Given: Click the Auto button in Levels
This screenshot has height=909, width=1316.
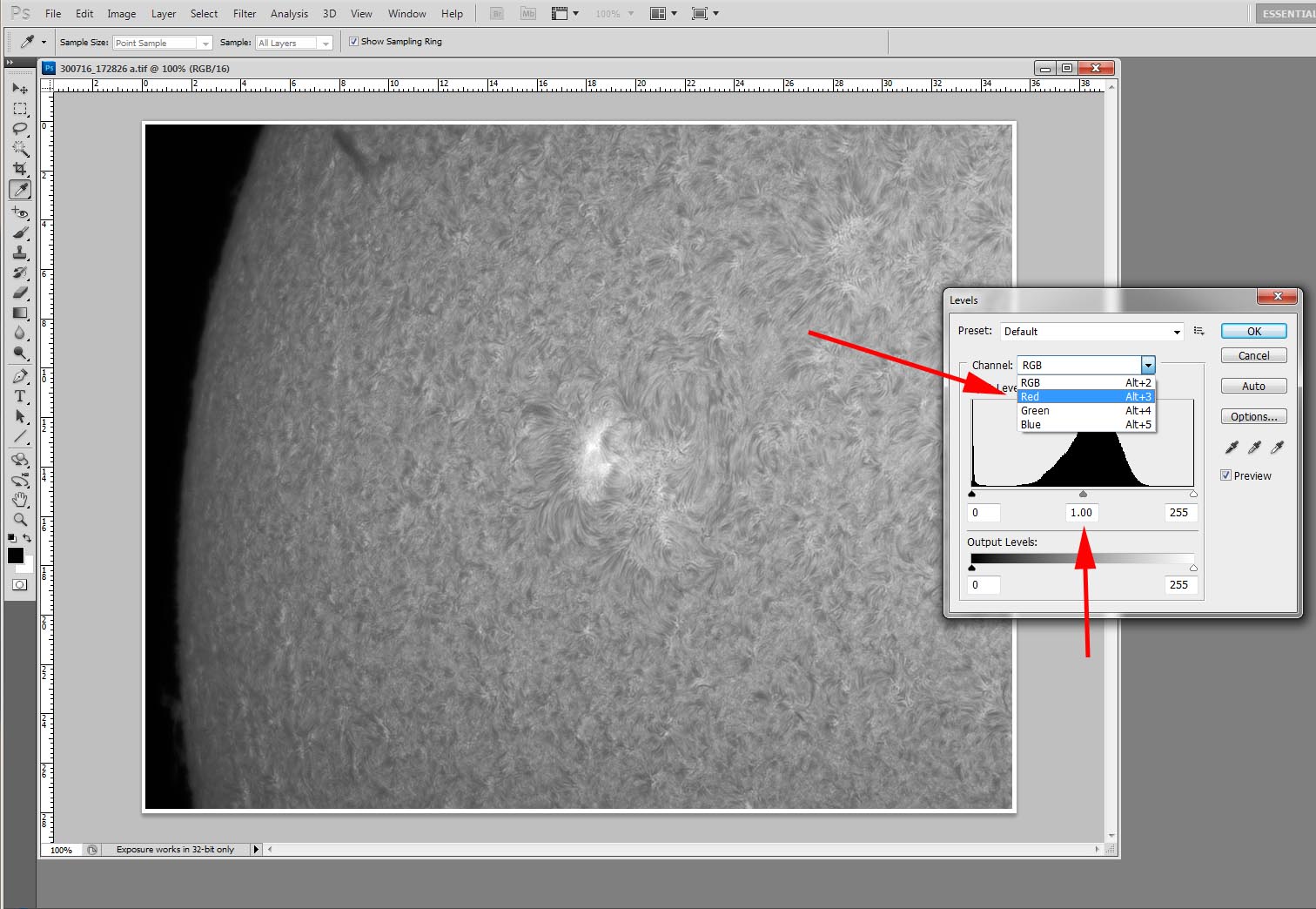Looking at the screenshot, I should pos(1253,386).
